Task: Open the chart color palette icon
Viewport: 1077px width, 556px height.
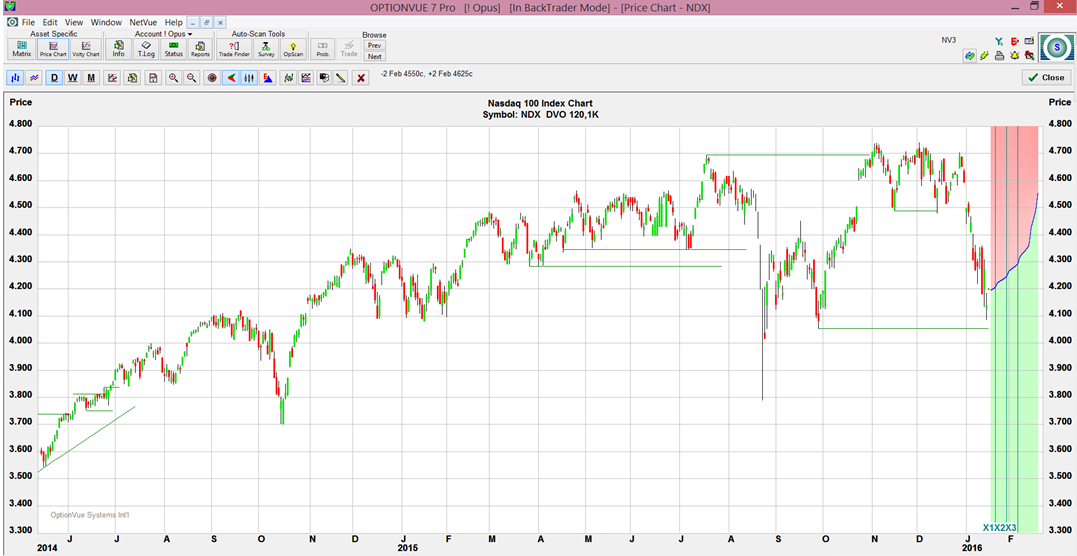Action: pyautogui.click(x=324, y=78)
